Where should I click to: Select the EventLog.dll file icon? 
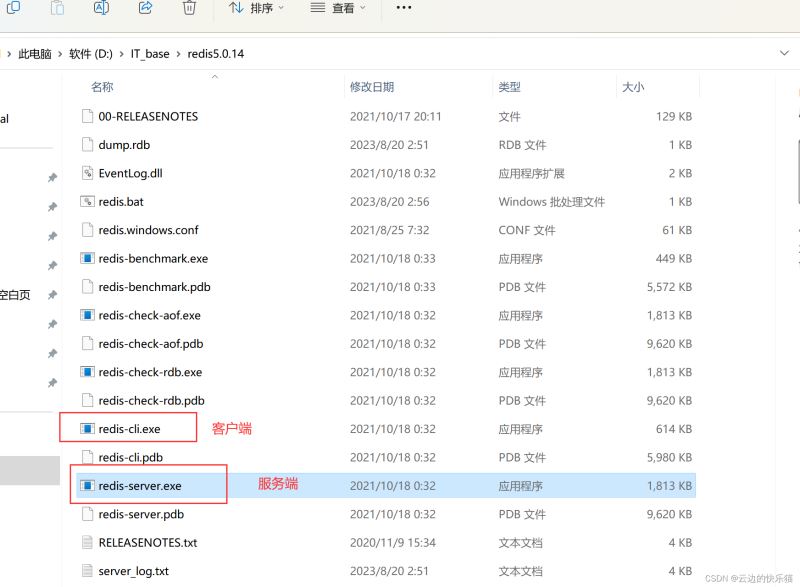pos(87,173)
